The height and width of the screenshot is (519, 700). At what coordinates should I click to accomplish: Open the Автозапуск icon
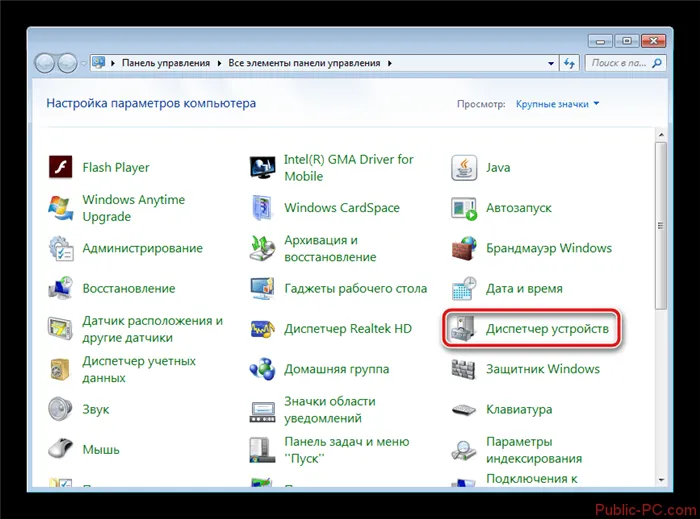click(464, 208)
